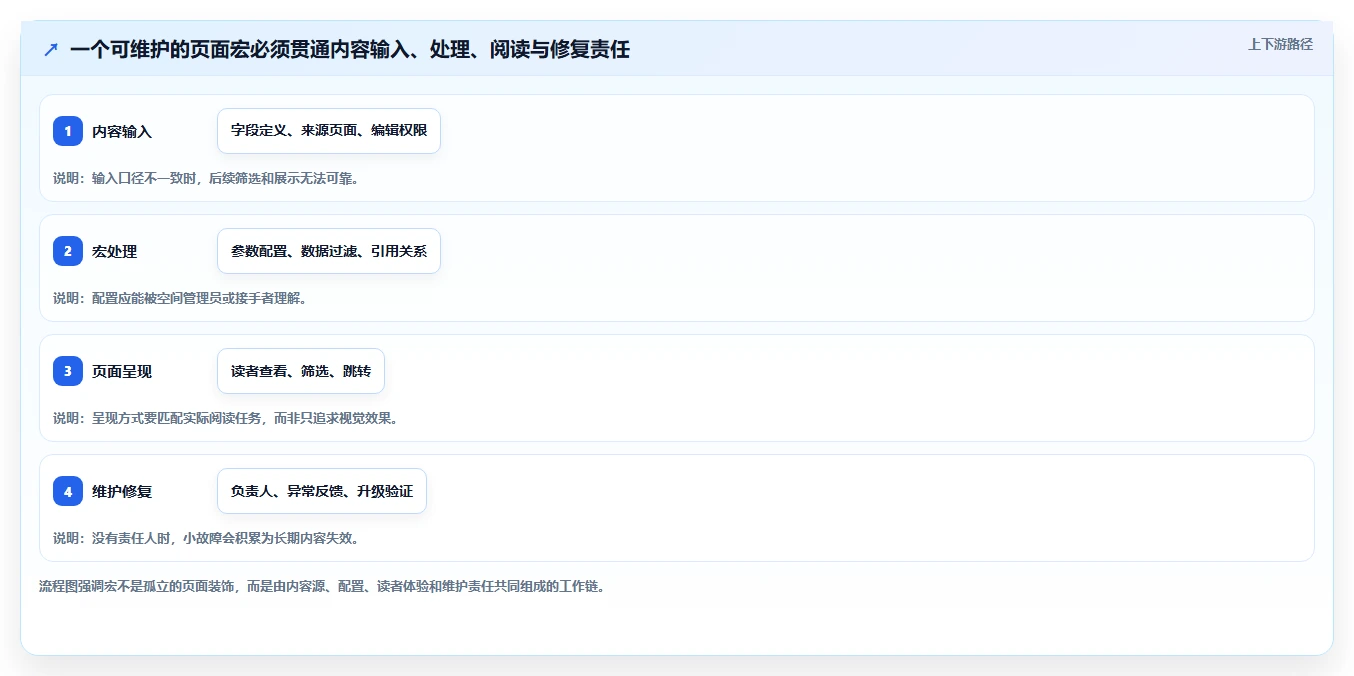Click the 字段定义、来源页面、编辑权限 chip
The image size is (1354, 676).
pyautogui.click(x=329, y=131)
